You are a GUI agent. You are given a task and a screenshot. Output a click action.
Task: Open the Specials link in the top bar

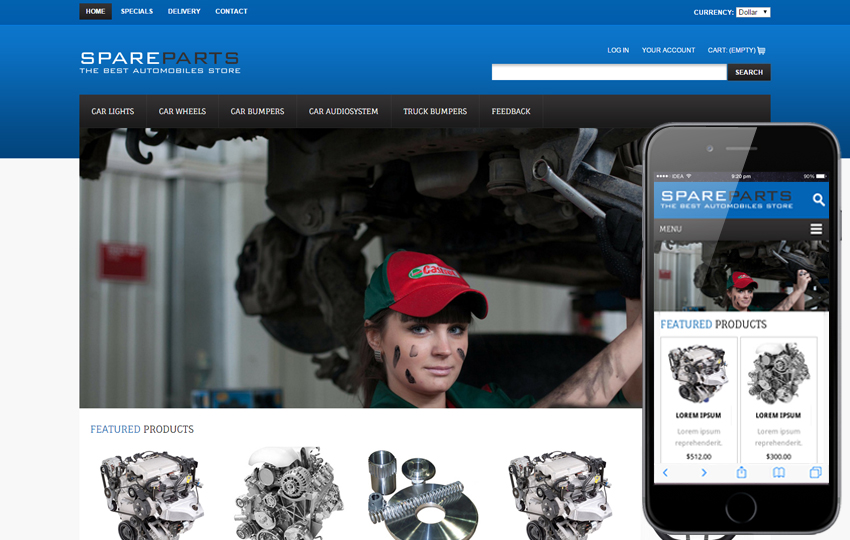[x=137, y=12]
